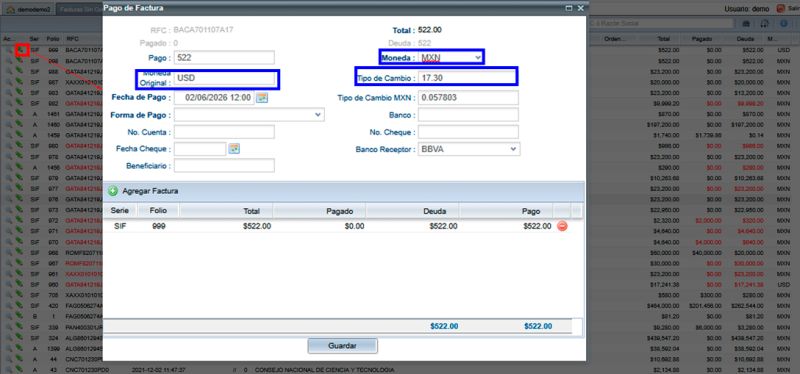Image resolution: width=800 pixels, height=374 pixels.
Task: Open the Banco Receptor dropdown showing BBVA
Action: coord(513,149)
